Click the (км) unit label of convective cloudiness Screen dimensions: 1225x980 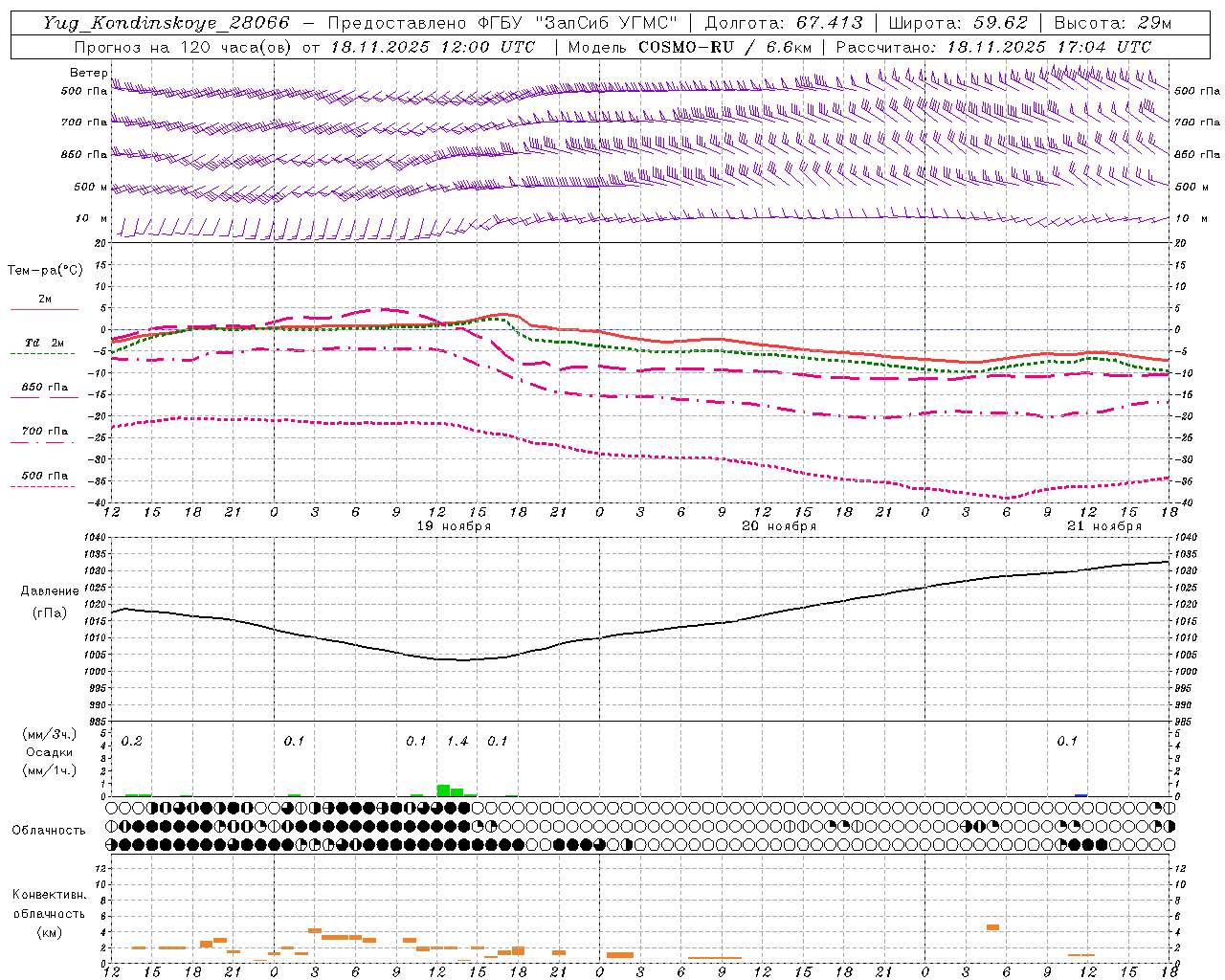coord(49,932)
